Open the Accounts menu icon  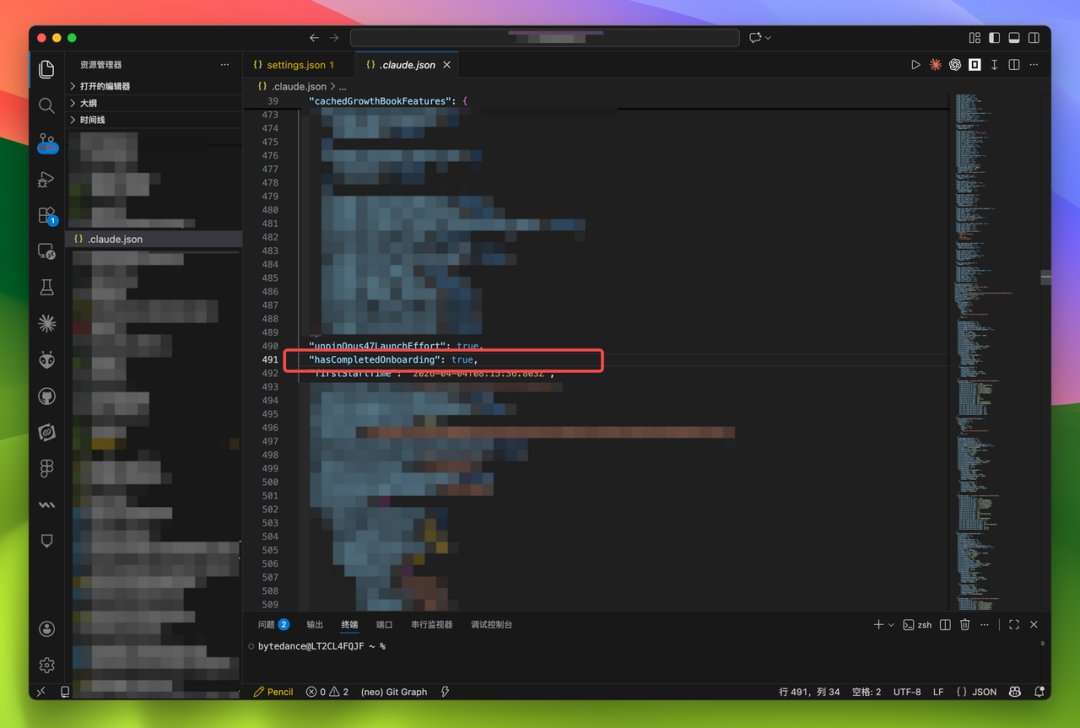(x=46, y=629)
